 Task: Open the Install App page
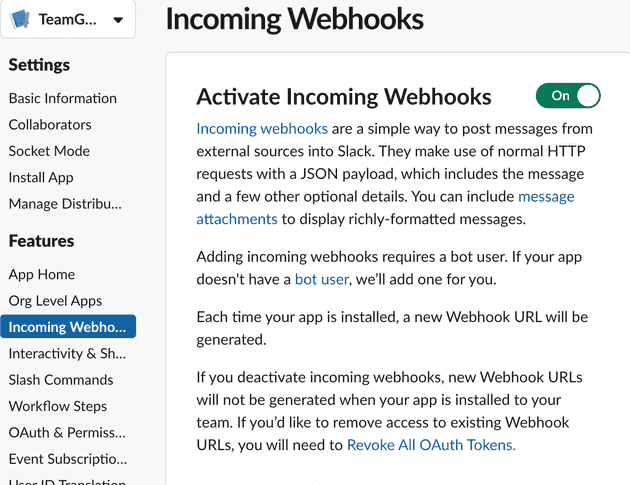click(41, 178)
